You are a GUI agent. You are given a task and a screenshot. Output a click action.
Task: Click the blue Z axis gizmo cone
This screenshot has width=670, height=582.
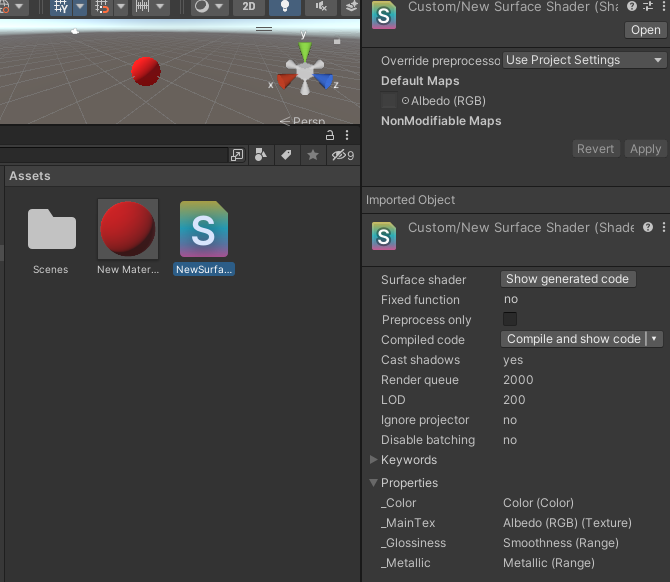click(324, 80)
